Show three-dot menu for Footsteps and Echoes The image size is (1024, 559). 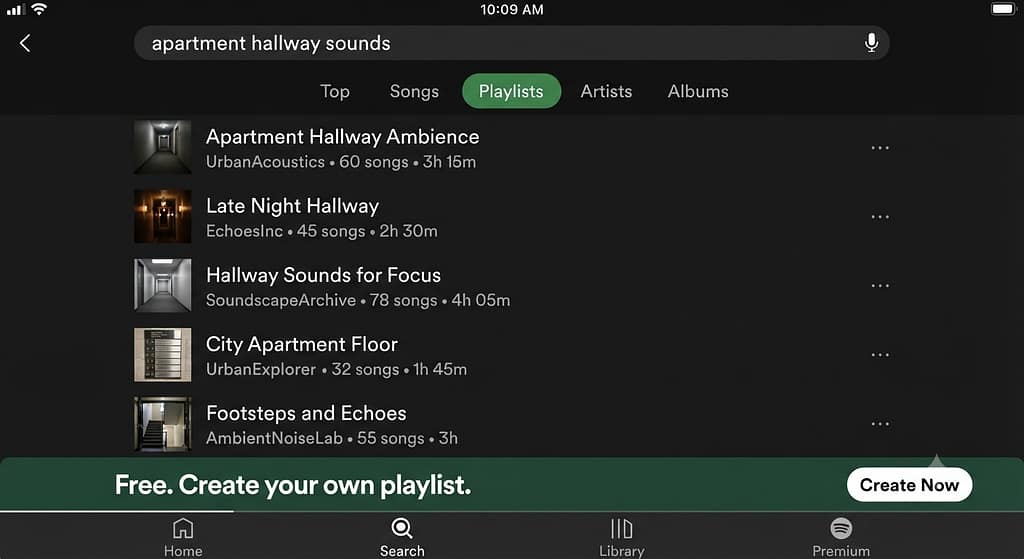click(880, 424)
